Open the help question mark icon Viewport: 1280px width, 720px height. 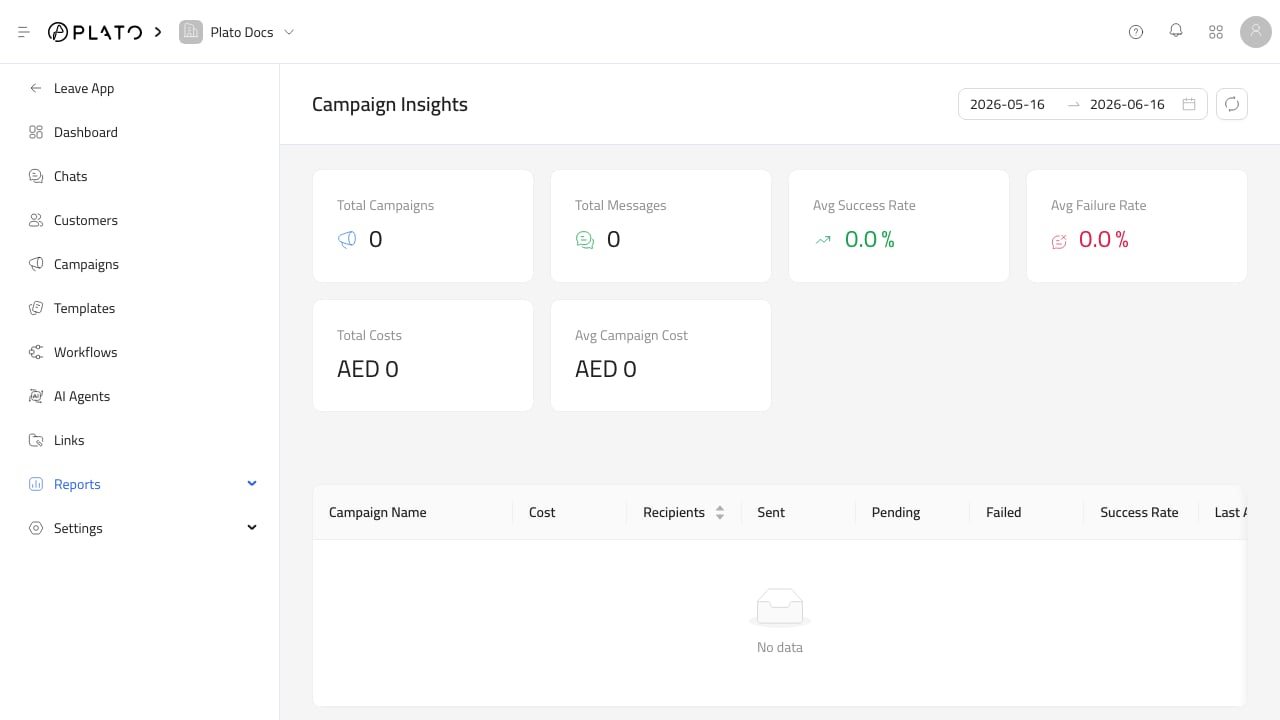point(1136,32)
